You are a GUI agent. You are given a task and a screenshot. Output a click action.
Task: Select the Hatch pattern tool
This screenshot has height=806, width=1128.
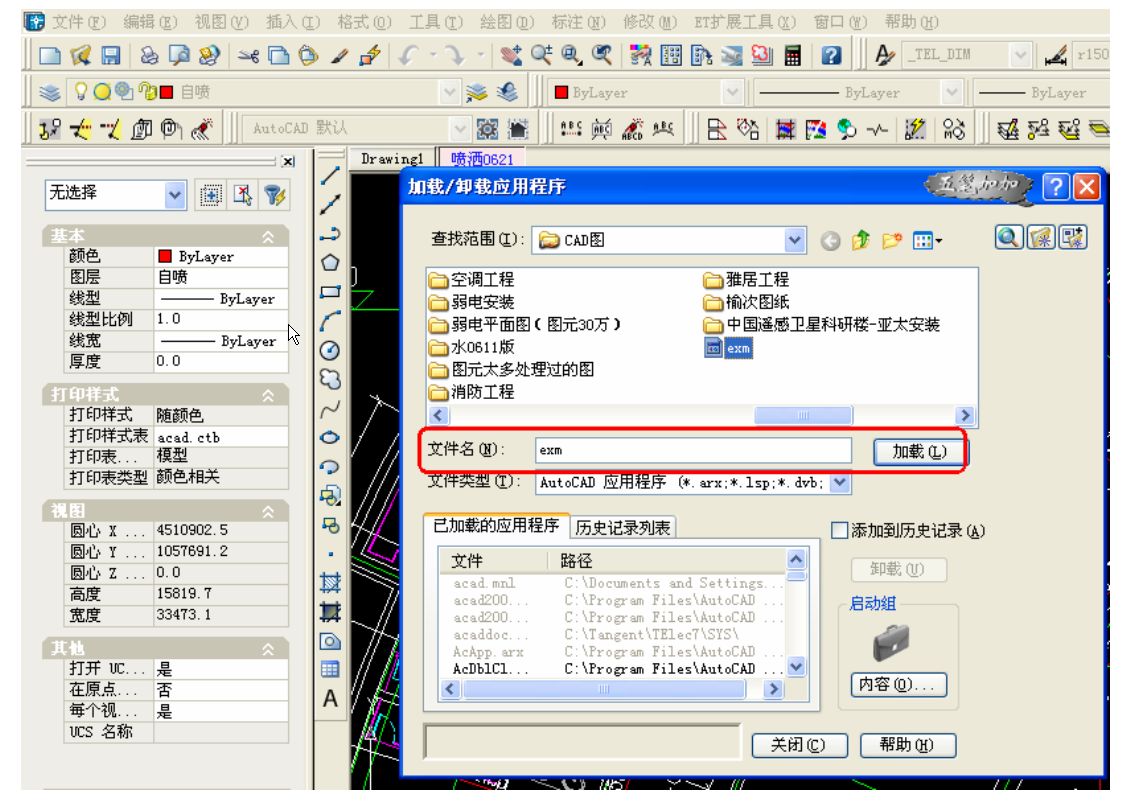pos(330,583)
